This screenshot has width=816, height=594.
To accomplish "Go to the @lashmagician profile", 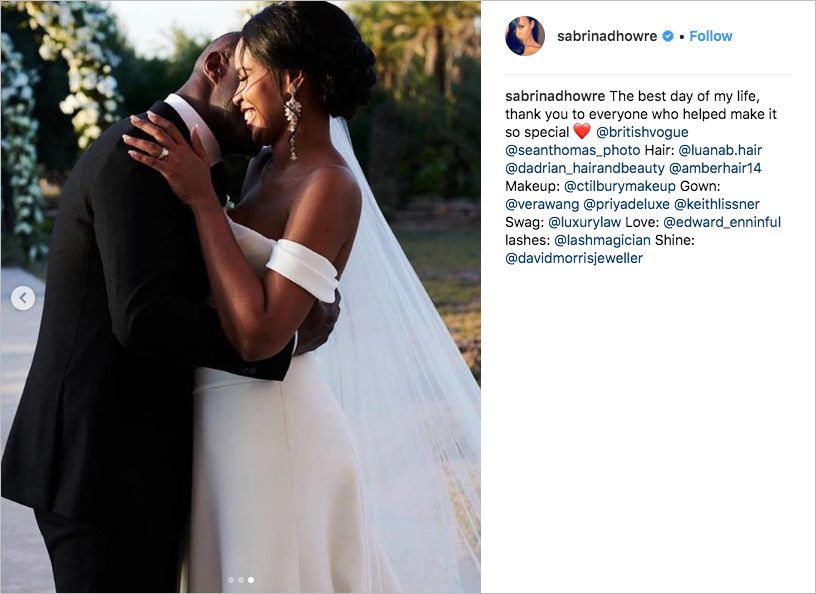I will pos(602,240).
